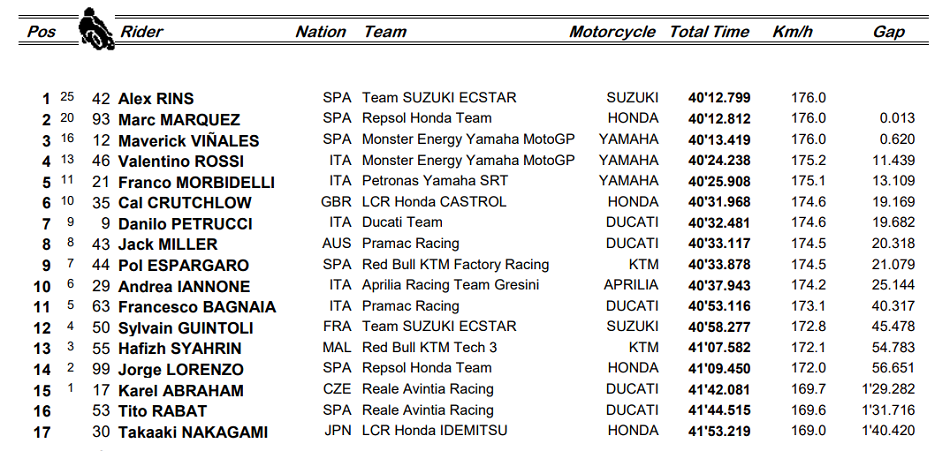Select rider name Marc MARQUEZ

(179, 120)
